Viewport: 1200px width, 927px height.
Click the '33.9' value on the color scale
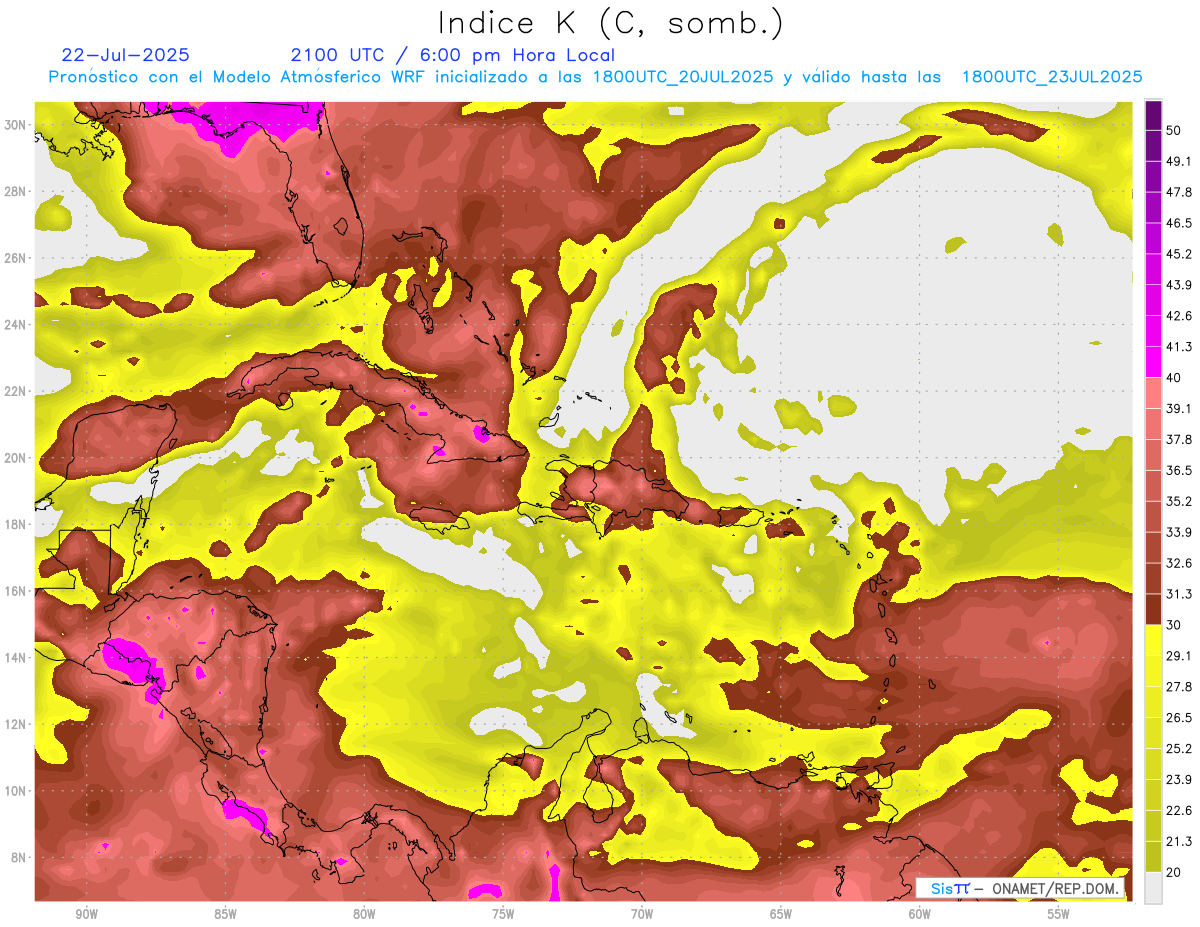click(1180, 532)
